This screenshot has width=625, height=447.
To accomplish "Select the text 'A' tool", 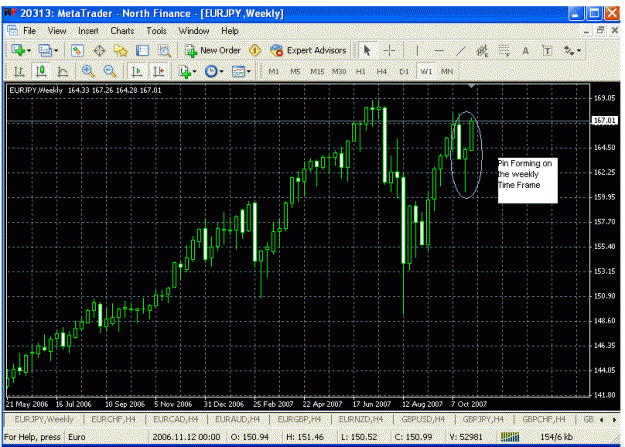I will [x=526, y=51].
